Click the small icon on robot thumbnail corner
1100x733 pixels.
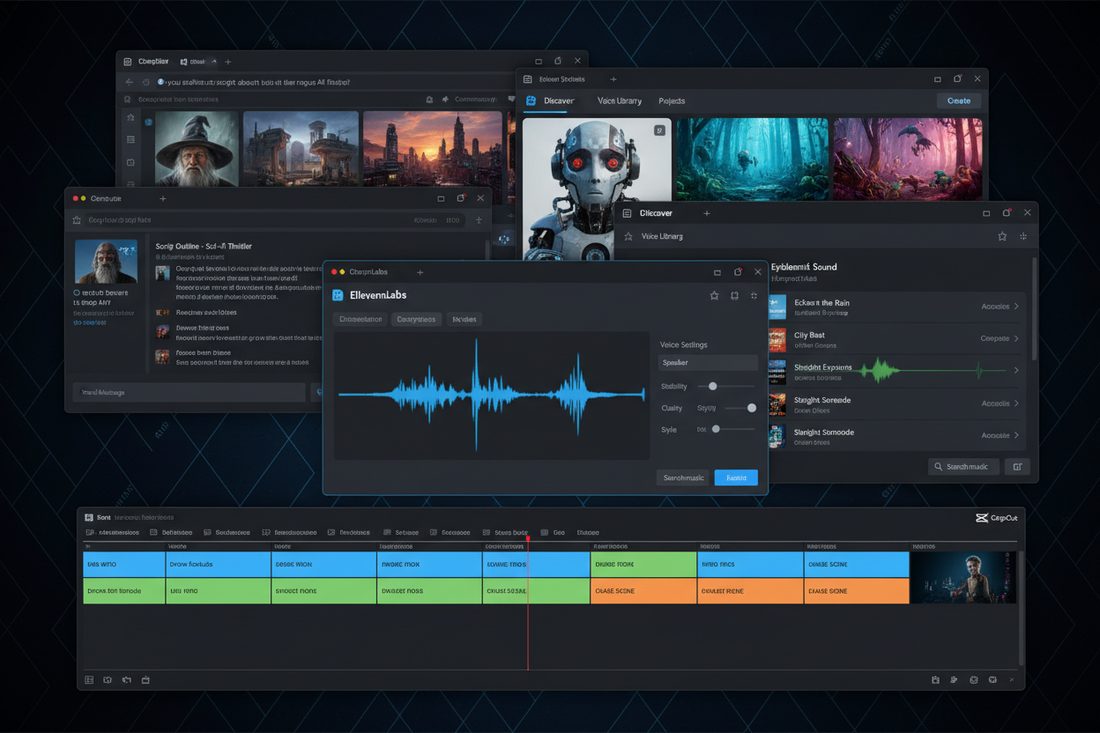[x=659, y=130]
